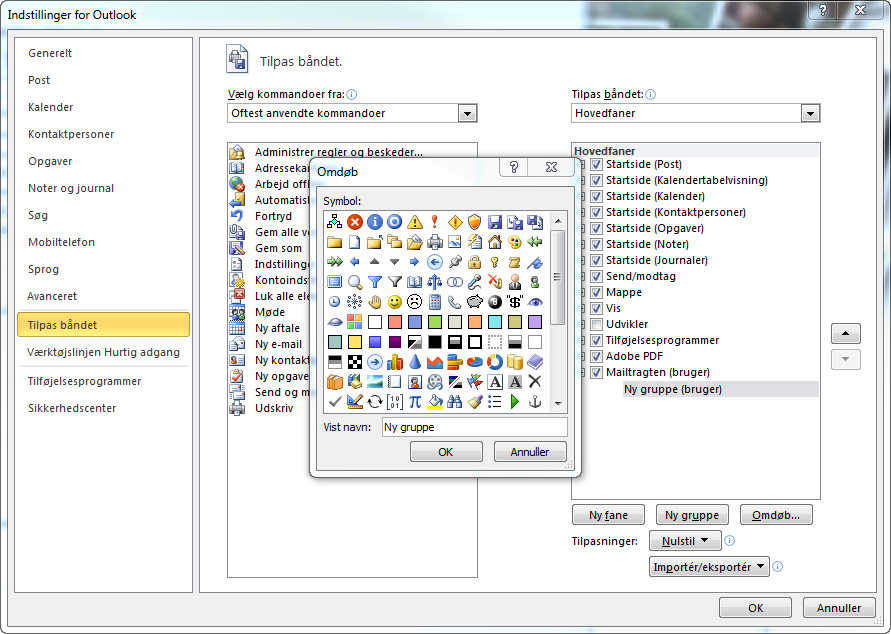Uncheck the Adobe PDF tab checkbox
891x634 pixels.
pyautogui.click(x=596, y=356)
